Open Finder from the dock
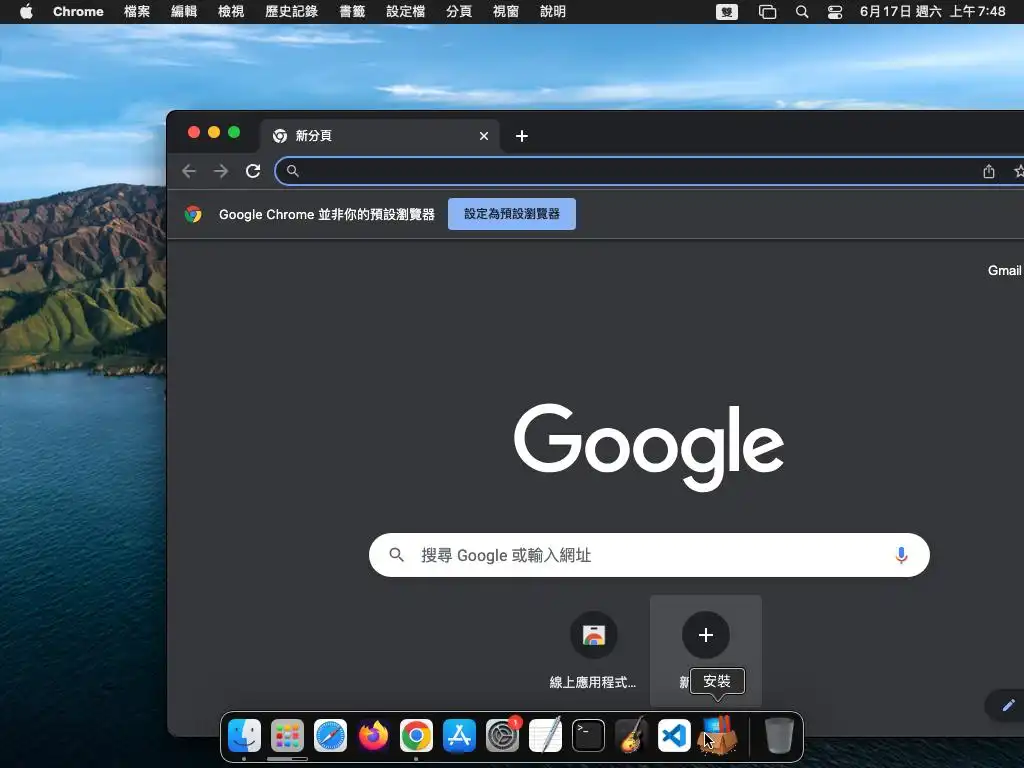Viewport: 1024px width, 768px height. click(x=244, y=736)
